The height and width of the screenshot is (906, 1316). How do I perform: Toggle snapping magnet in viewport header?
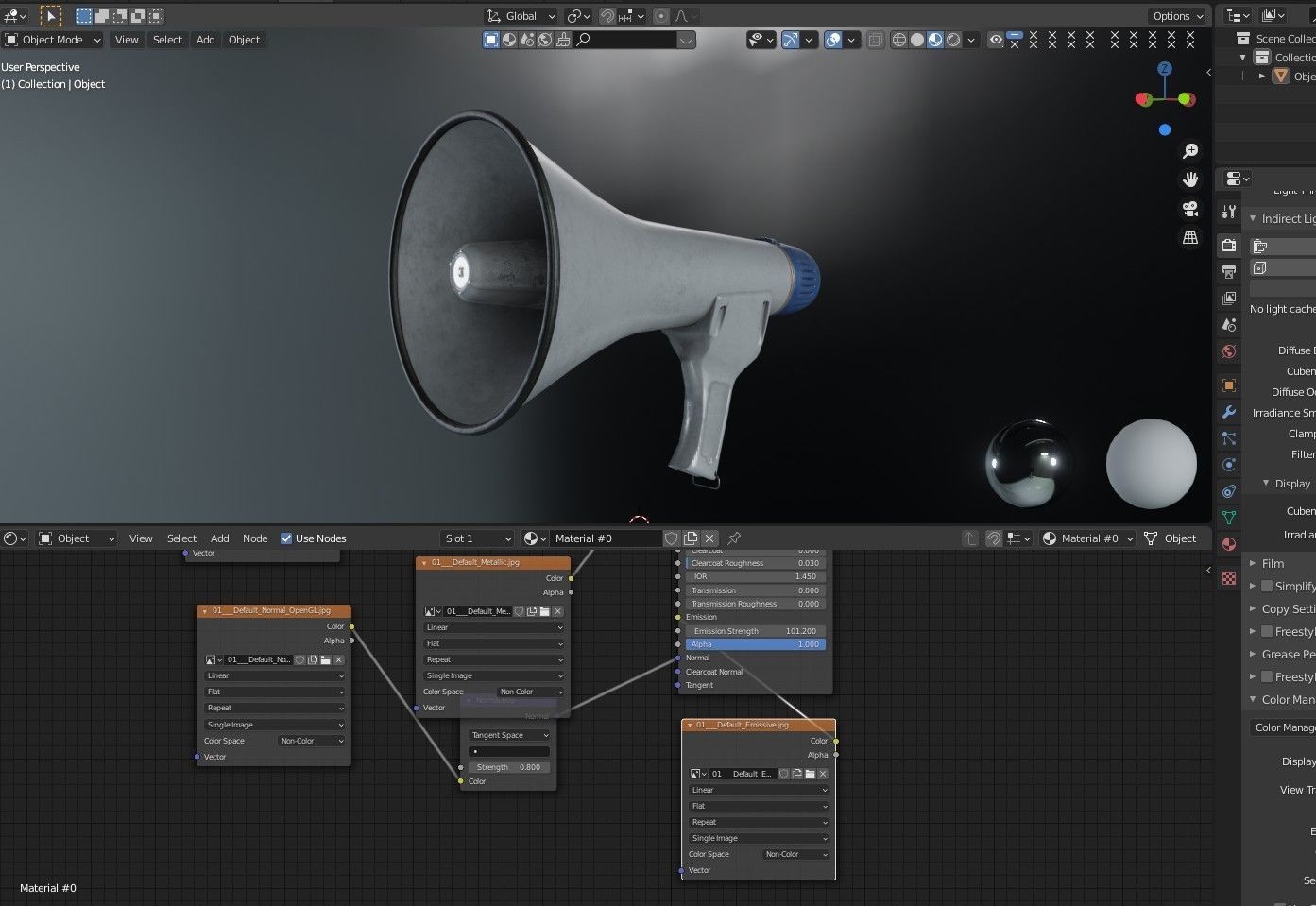tap(607, 16)
